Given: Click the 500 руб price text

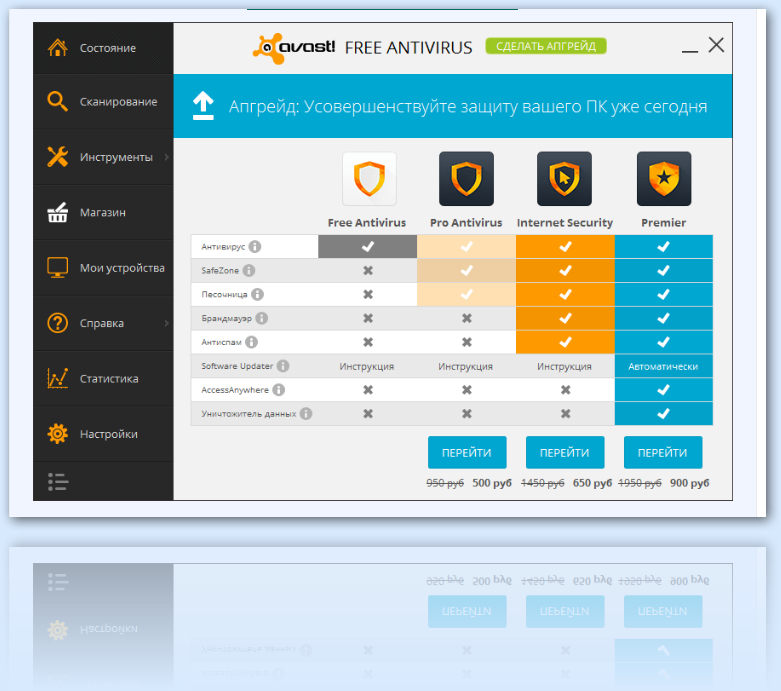Looking at the screenshot, I should (x=492, y=483).
